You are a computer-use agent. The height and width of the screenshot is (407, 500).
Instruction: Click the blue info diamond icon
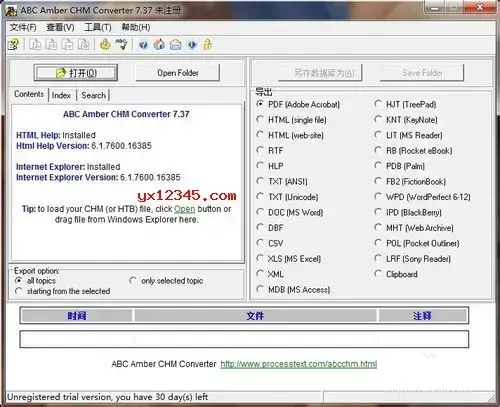(192, 44)
